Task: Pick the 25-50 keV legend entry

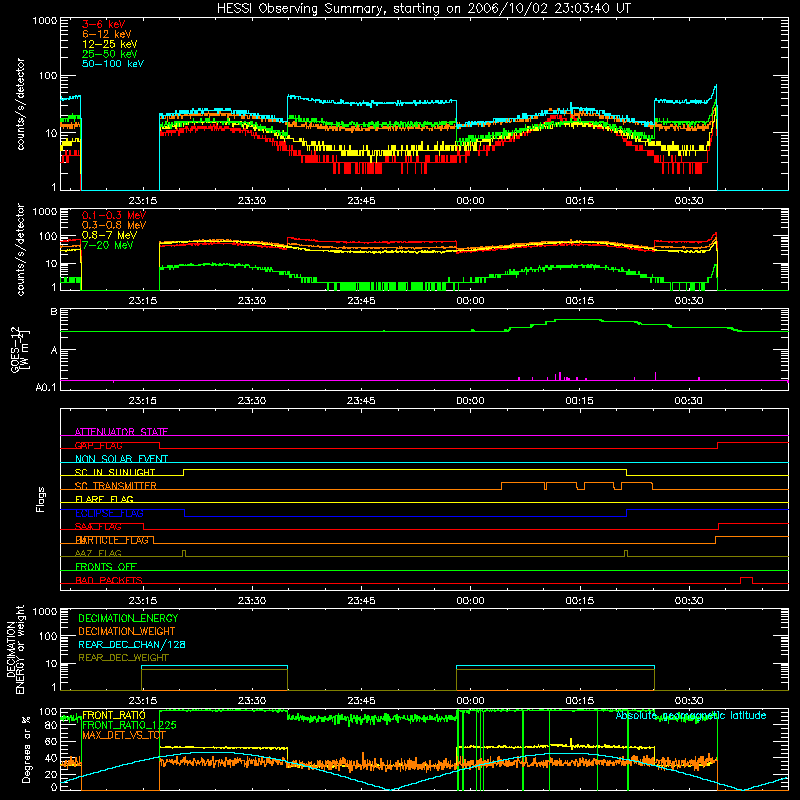Action: click(110, 54)
